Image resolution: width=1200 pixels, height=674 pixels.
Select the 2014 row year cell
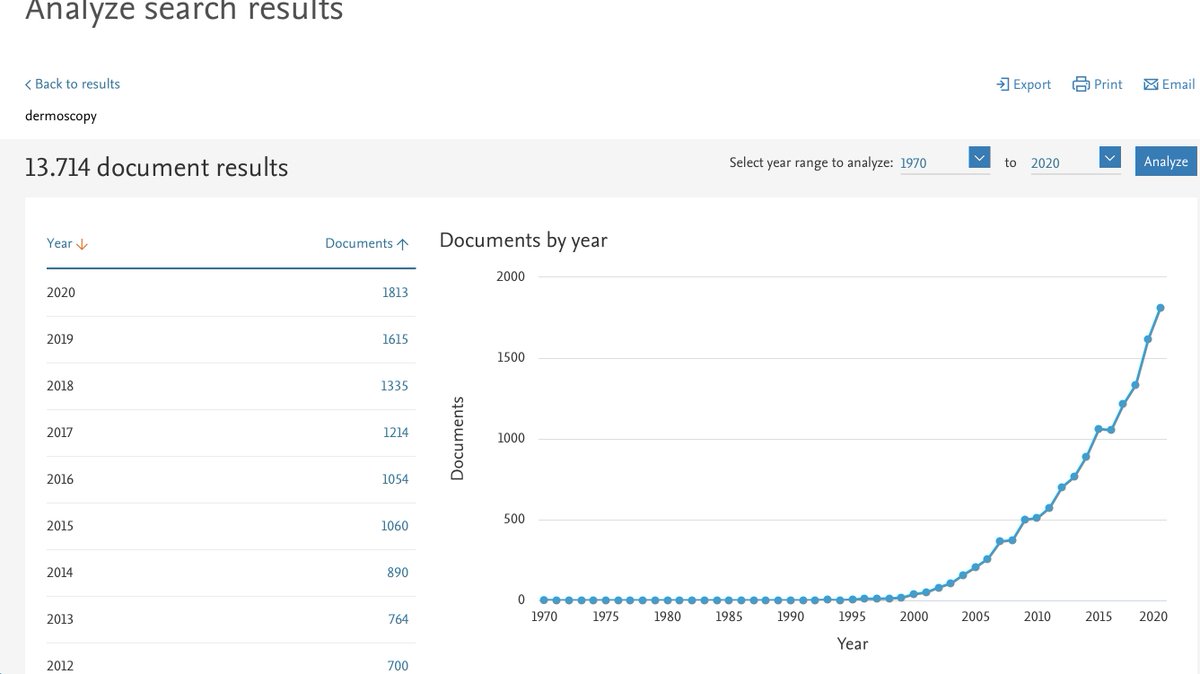[61, 573]
